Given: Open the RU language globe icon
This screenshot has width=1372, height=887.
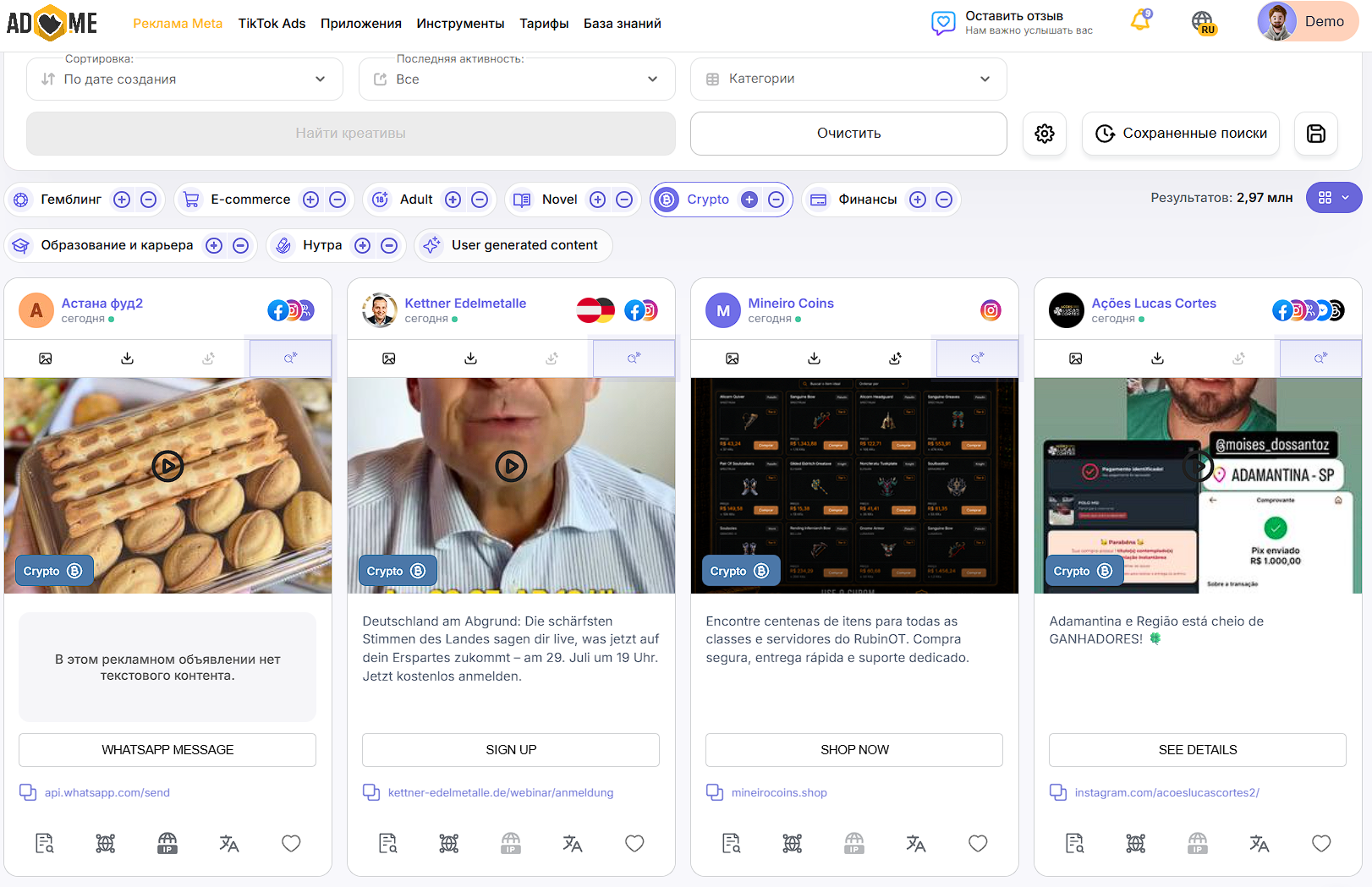Looking at the screenshot, I should 1203,22.
